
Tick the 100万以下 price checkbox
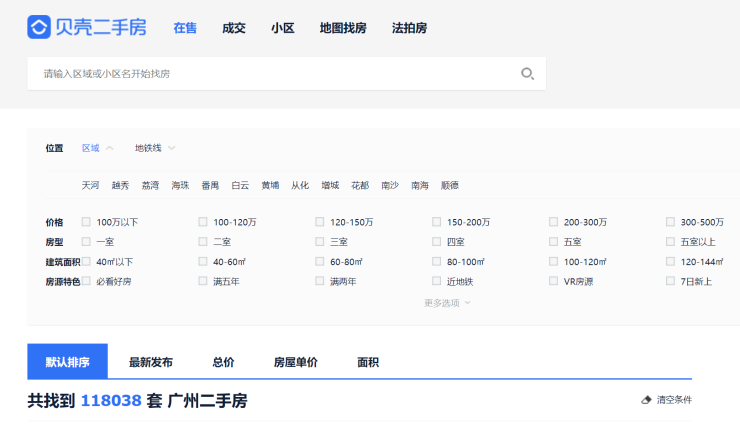tap(86, 222)
